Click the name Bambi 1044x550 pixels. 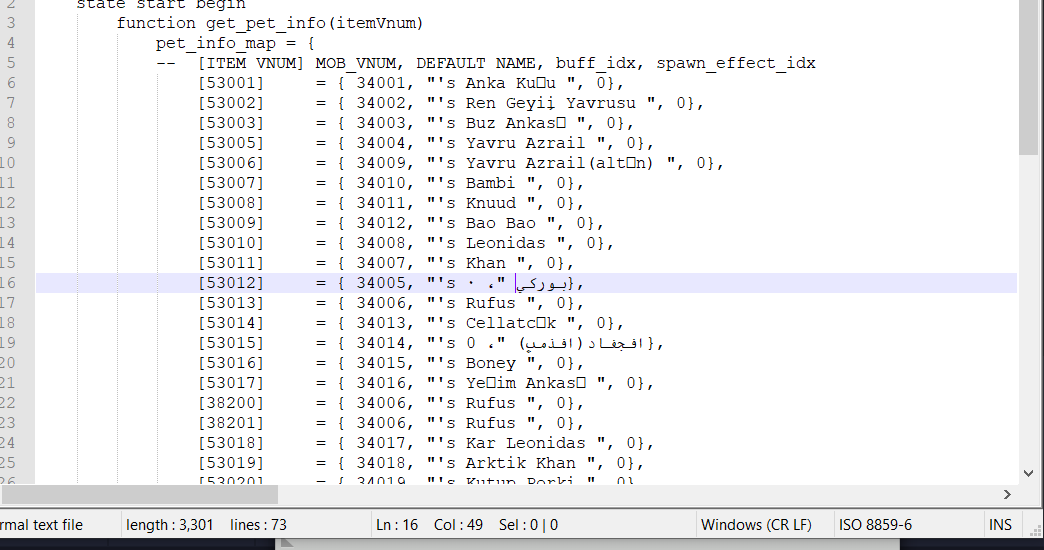[x=490, y=183]
